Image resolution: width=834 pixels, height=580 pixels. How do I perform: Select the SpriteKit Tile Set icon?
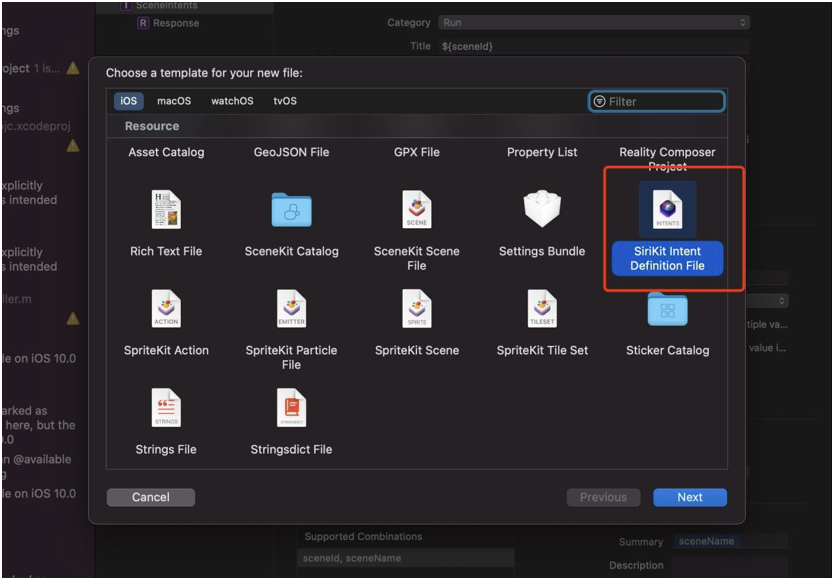click(x=542, y=309)
